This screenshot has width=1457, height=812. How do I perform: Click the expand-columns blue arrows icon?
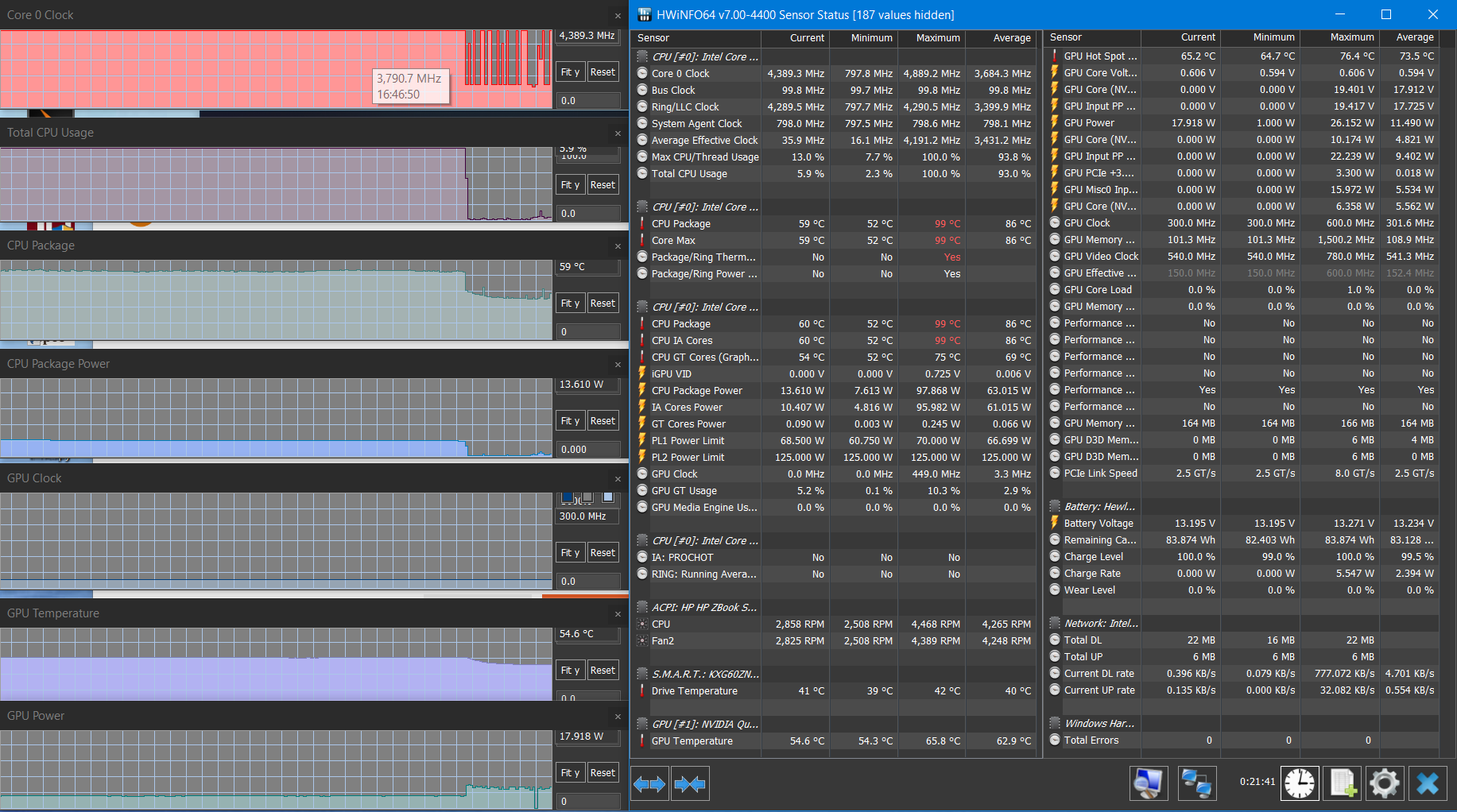[x=649, y=783]
